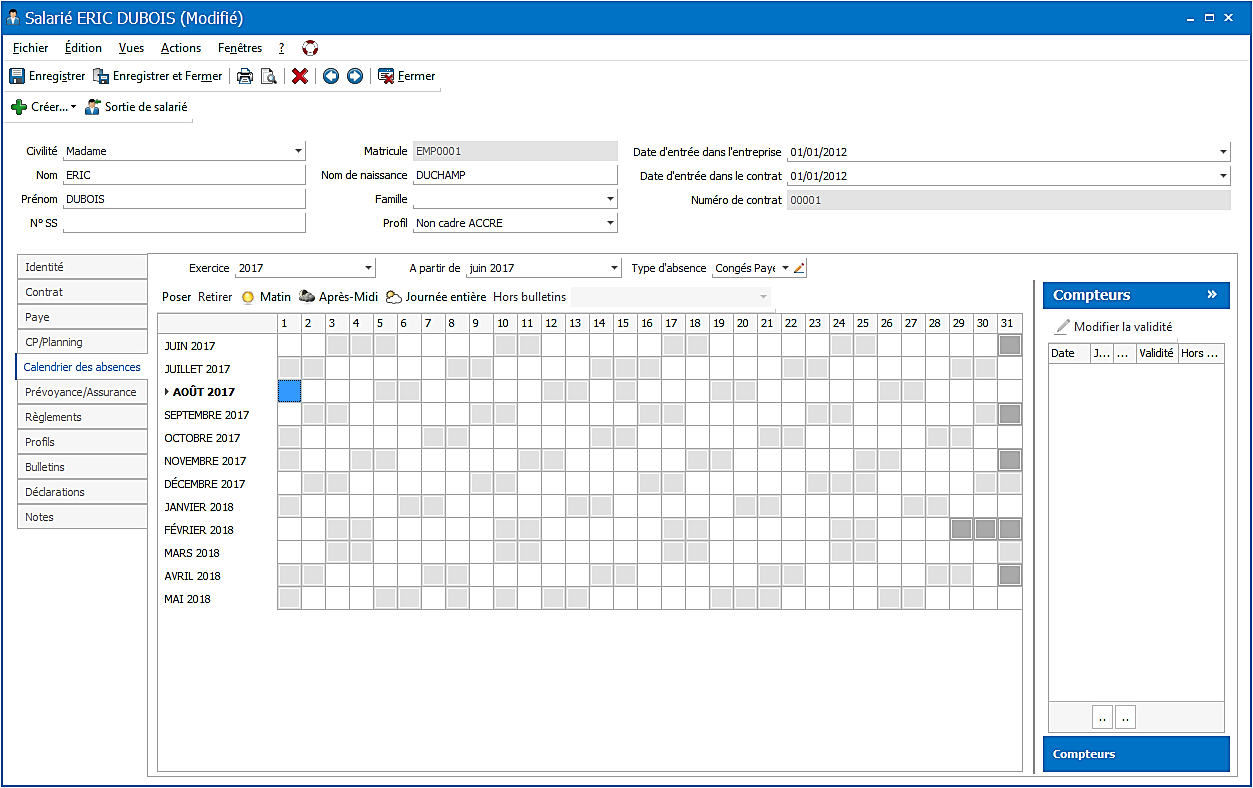Open the Type d'absence dropdown
The image size is (1253, 788).
tap(785, 268)
